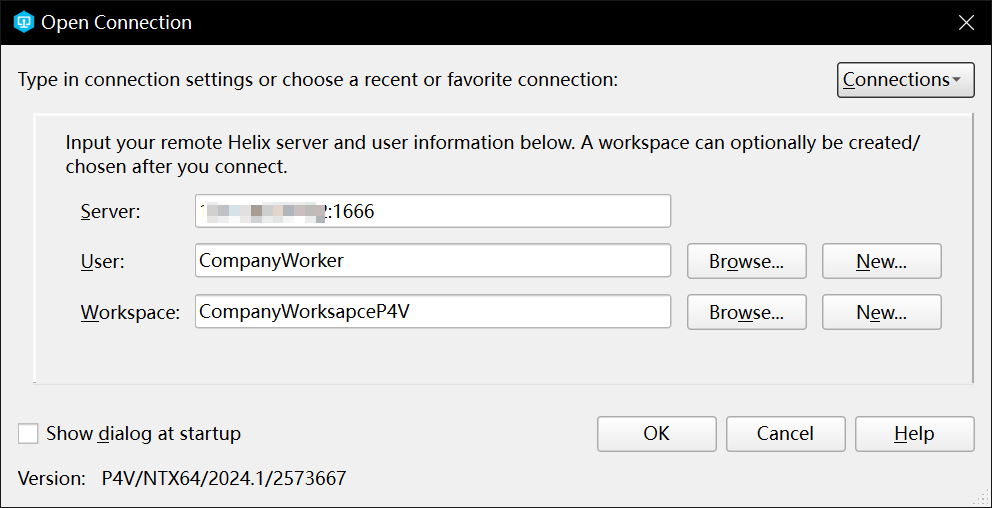This screenshot has height=508, width=992.
Task: Click the Workspace field with CompanyWorksapceP4V
Action: [x=433, y=311]
